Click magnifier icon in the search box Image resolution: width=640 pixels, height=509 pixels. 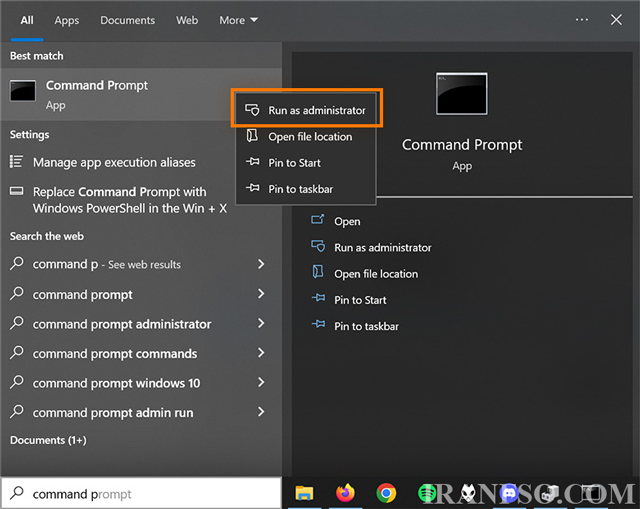point(17,493)
